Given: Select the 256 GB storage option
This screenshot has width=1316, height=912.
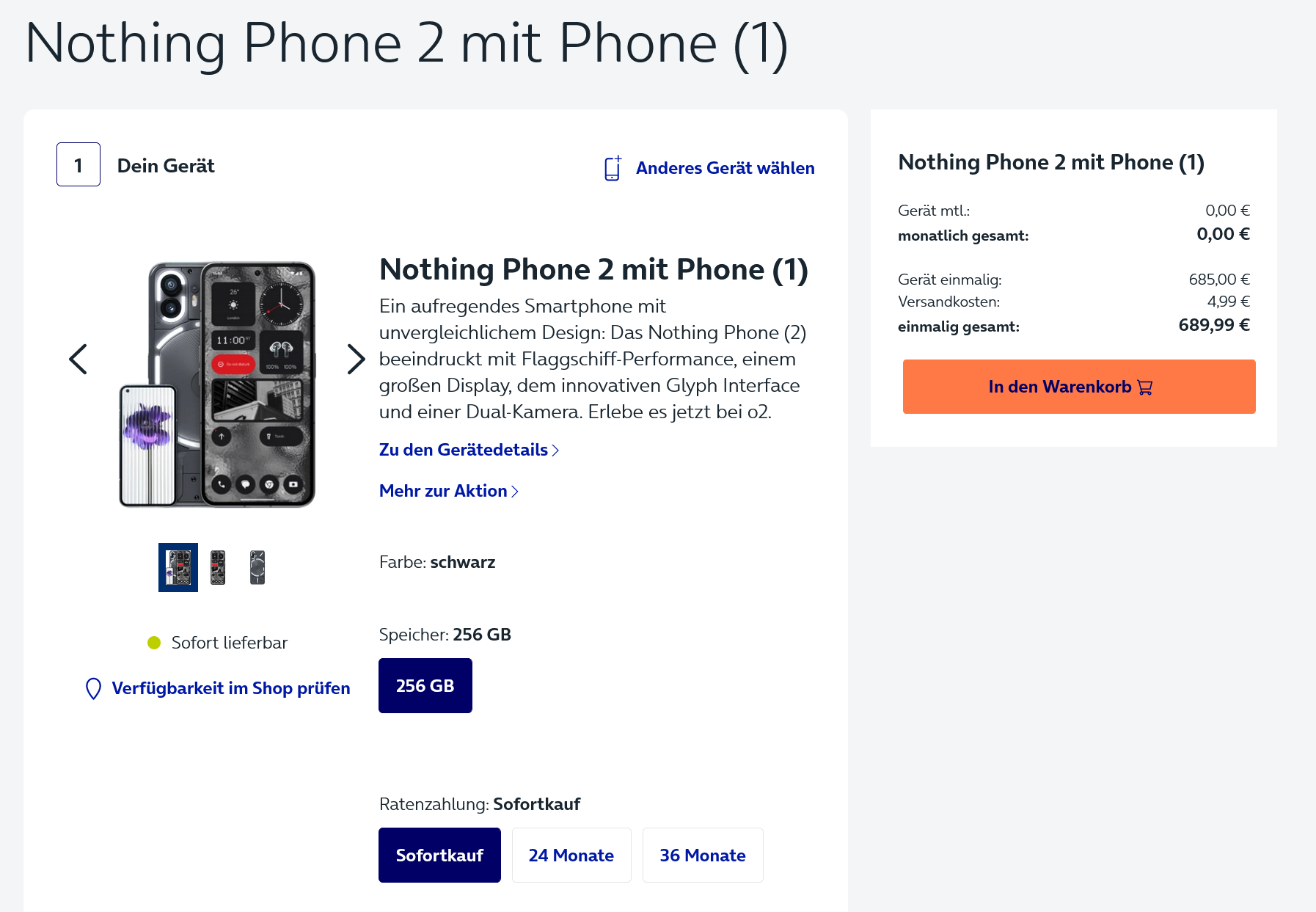Looking at the screenshot, I should click(425, 685).
